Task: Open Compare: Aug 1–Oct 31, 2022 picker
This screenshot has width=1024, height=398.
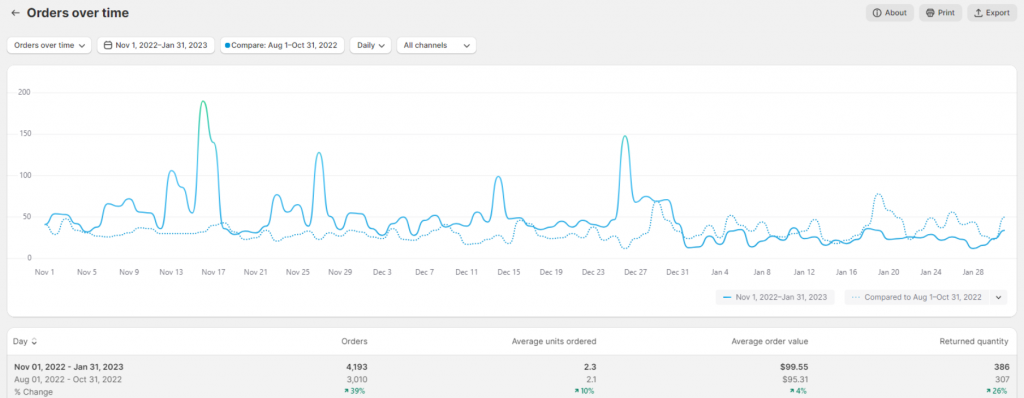Action: 282,46
